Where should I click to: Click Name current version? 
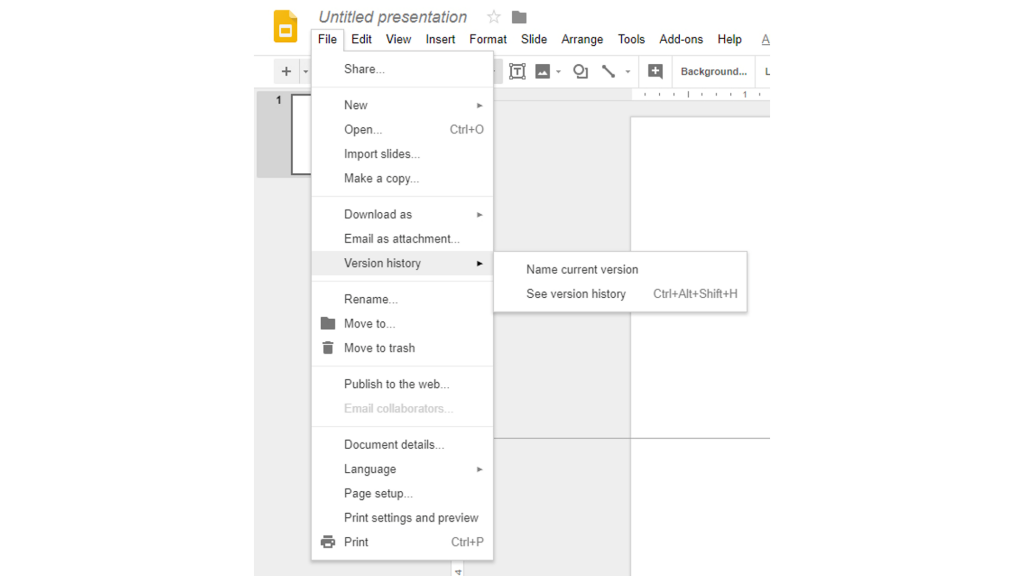580,269
